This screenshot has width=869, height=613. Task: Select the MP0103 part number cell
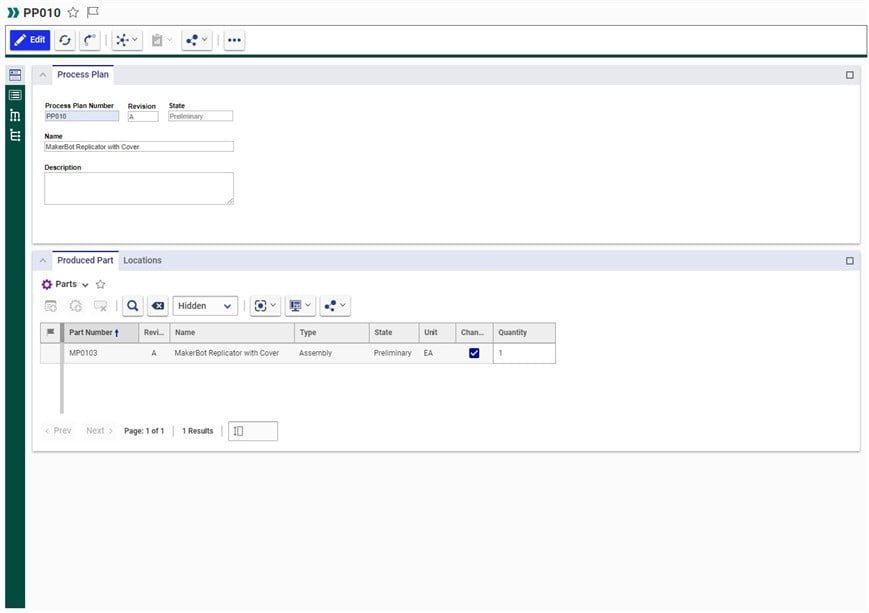tap(100, 353)
